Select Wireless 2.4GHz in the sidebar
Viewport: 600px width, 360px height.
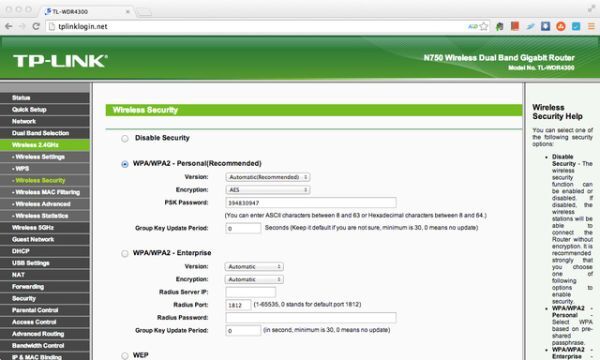pos(45,145)
